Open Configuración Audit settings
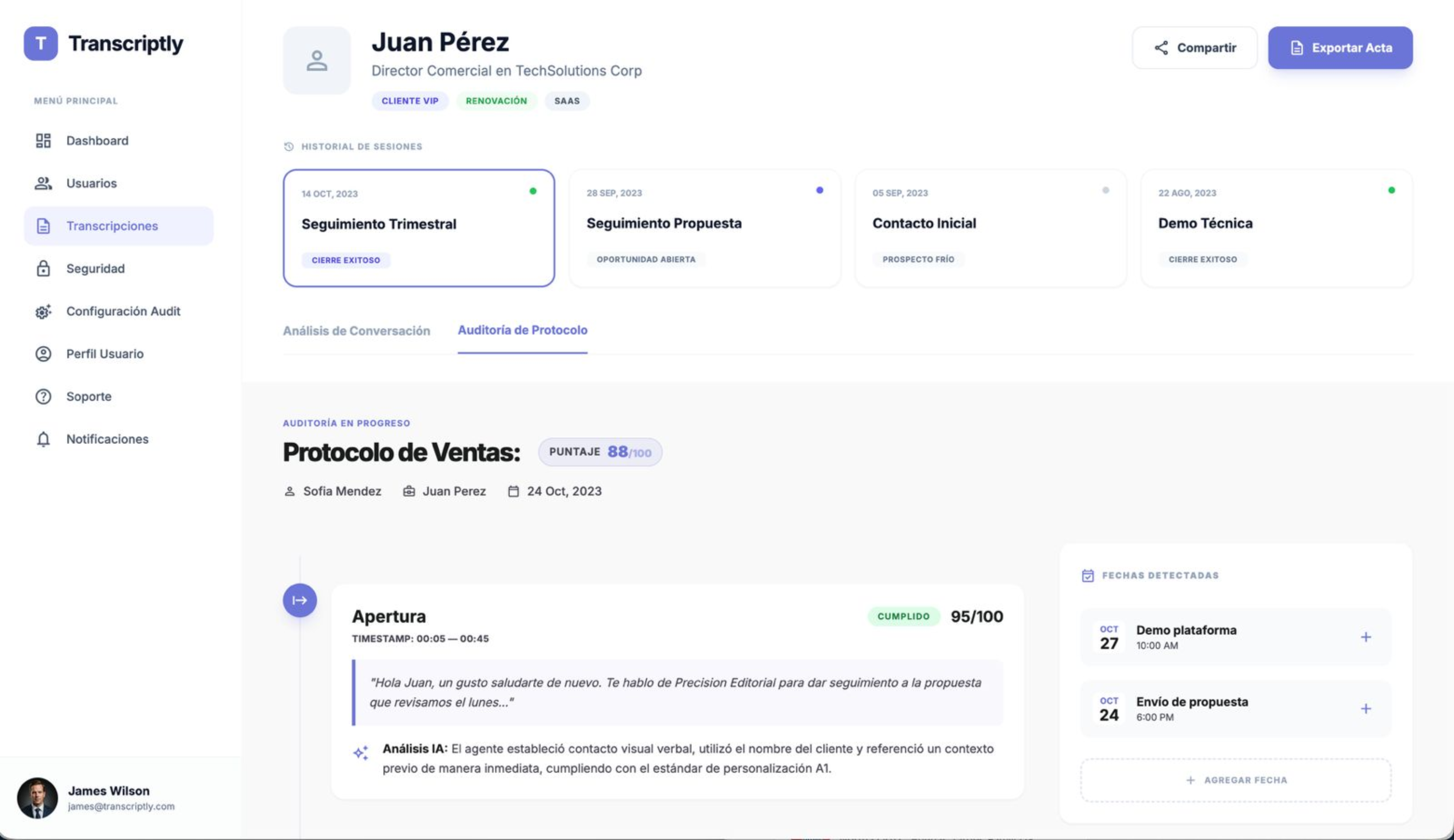Viewport: 1454px width, 840px height. click(118, 311)
